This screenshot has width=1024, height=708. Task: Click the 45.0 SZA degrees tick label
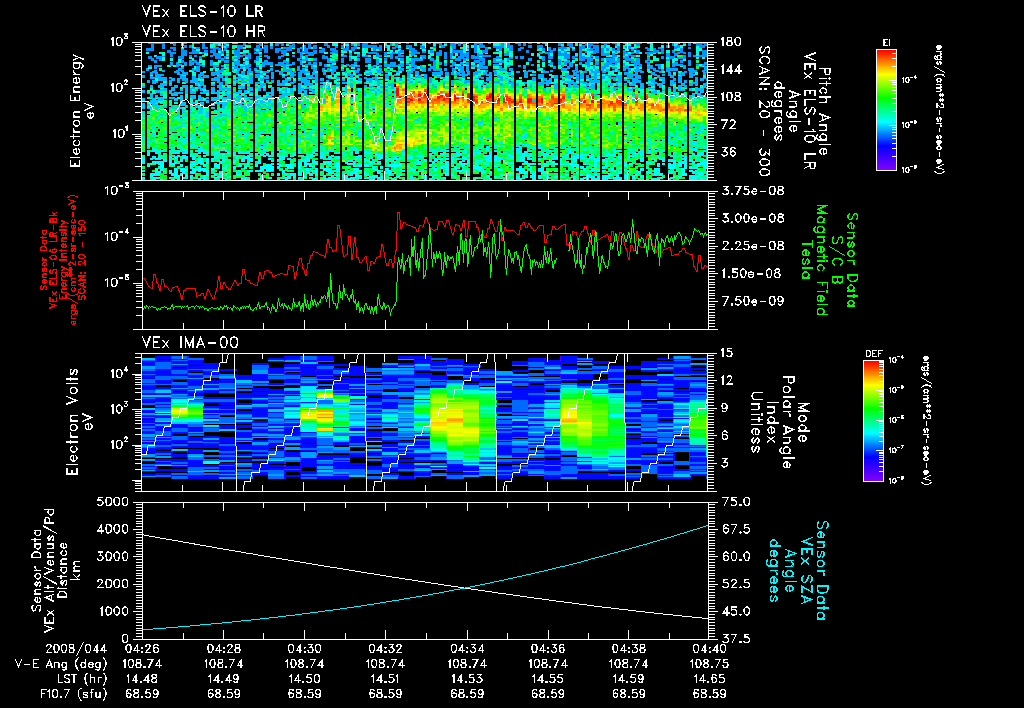click(735, 612)
